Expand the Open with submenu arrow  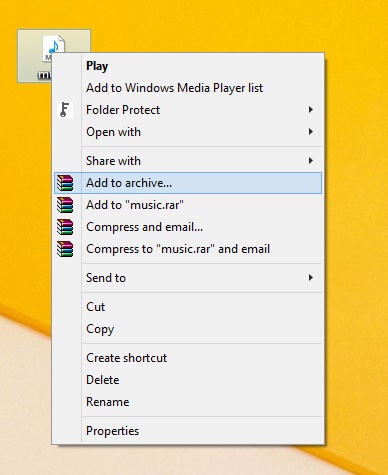coord(311,132)
